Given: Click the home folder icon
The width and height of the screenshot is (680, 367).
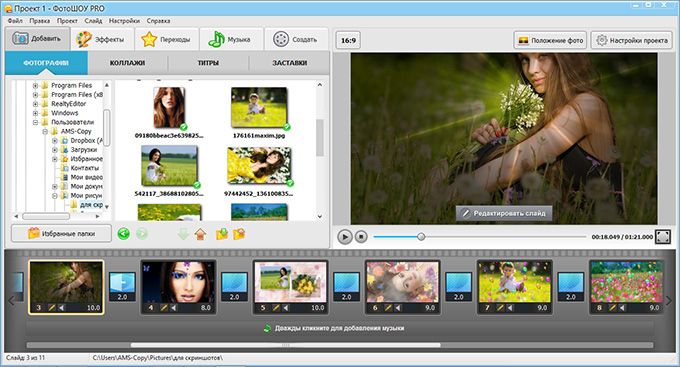Looking at the screenshot, I should point(200,234).
